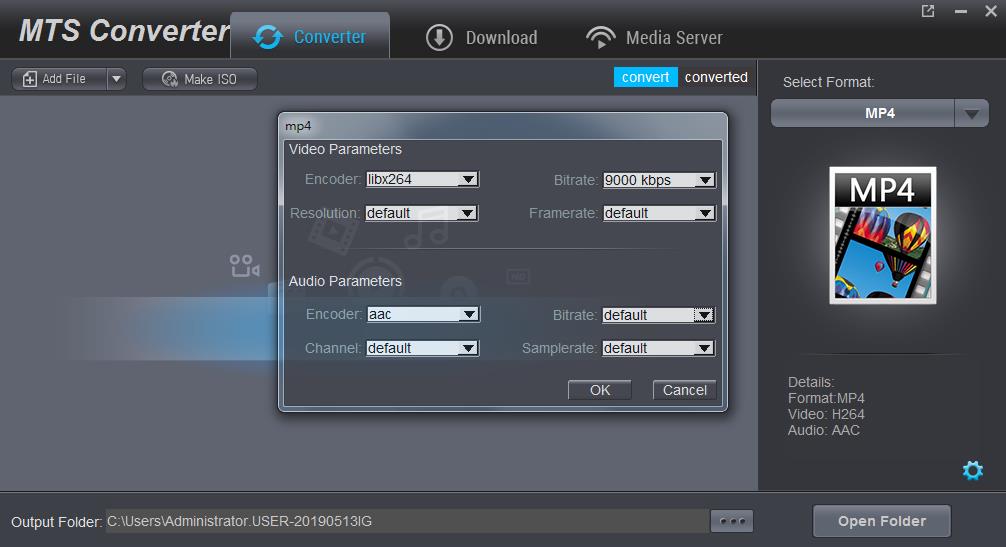Viewport: 1006px width, 547px height.
Task: Open the audio Samplerate dropdown
Action: [x=705, y=348]
